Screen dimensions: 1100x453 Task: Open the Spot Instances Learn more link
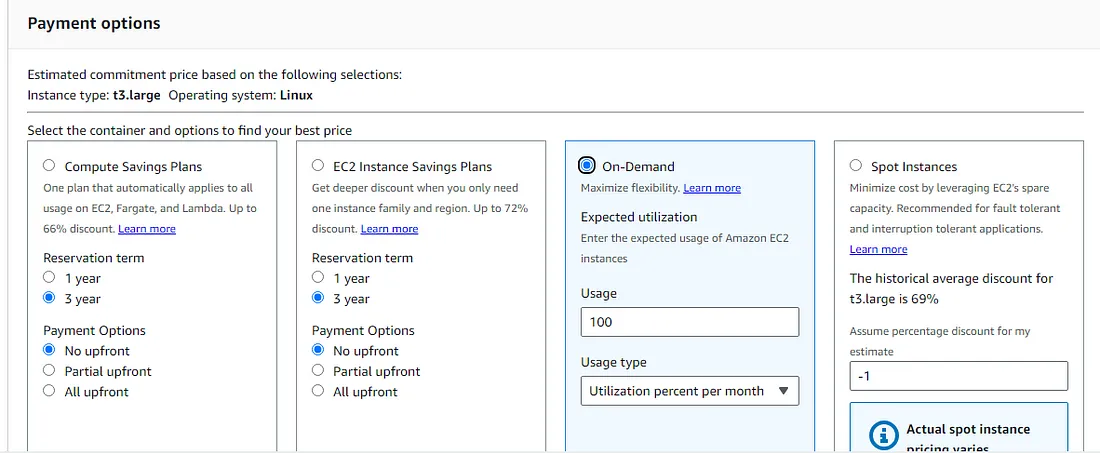tap(878, 249)
